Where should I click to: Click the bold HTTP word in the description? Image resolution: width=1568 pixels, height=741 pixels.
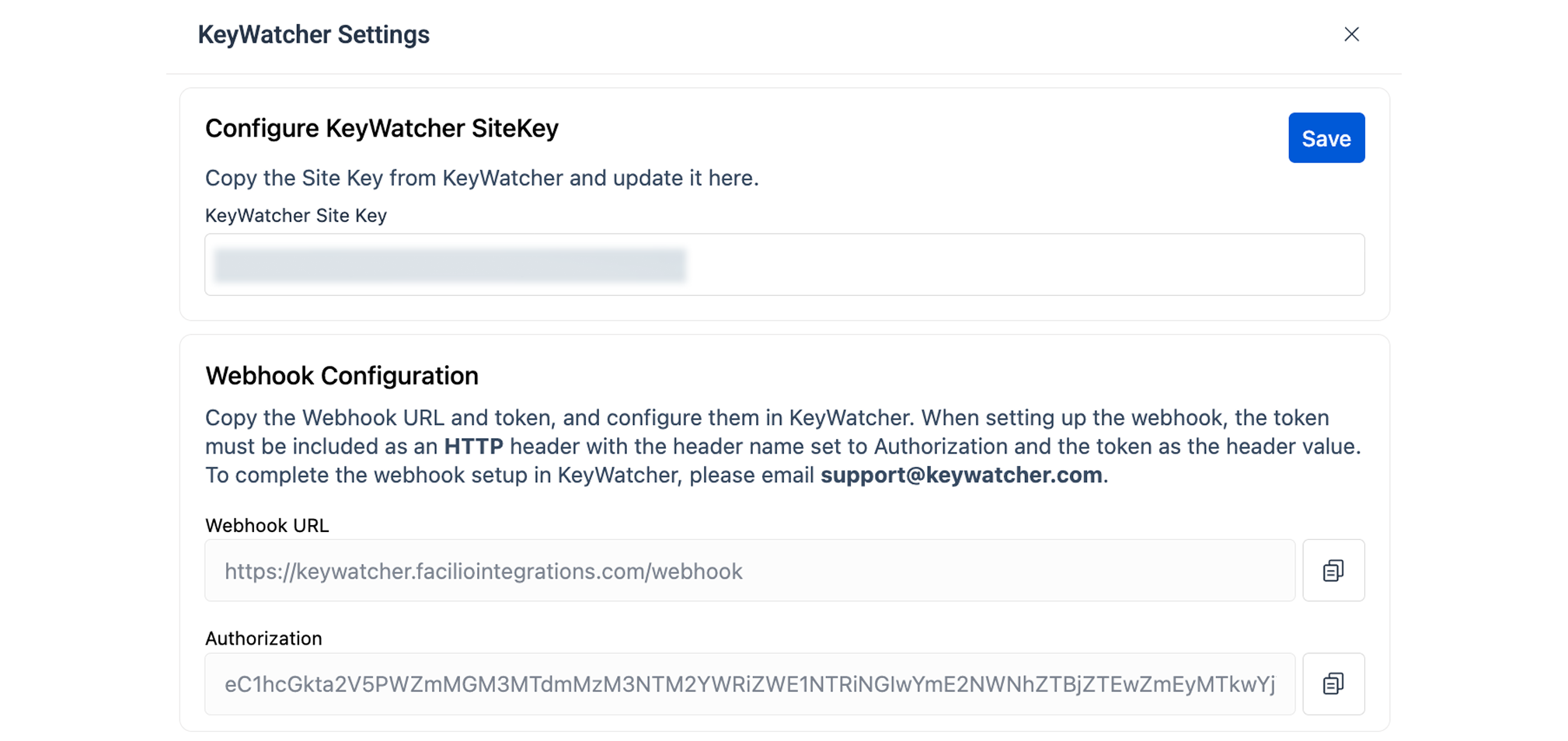473,447
